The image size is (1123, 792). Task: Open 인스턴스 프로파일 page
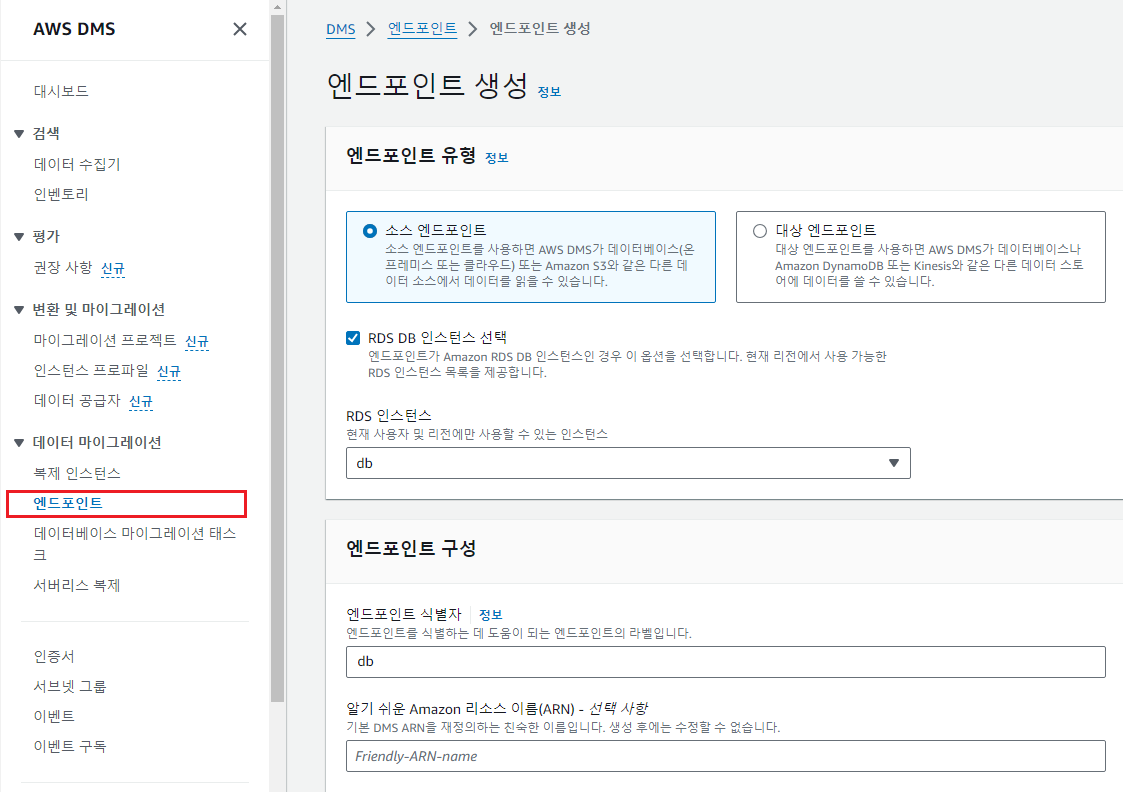(x=91, y=370)
